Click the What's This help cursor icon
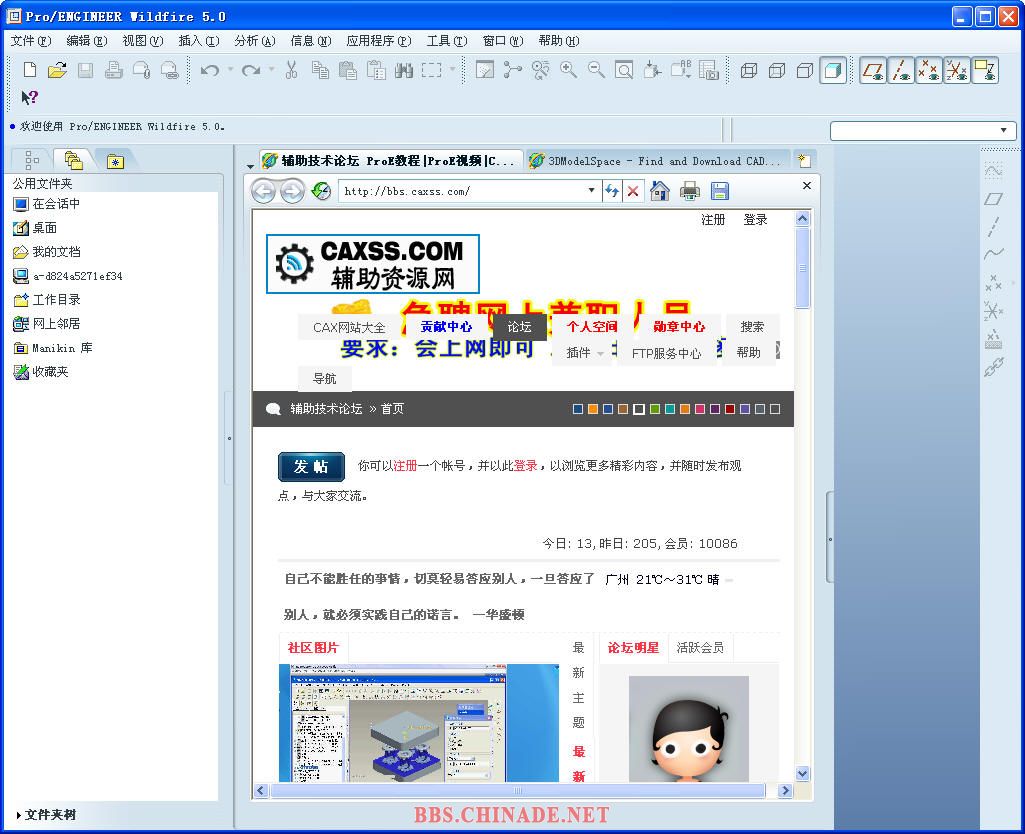This screenshot has height=834, width=1025. (x=30, y=97)
